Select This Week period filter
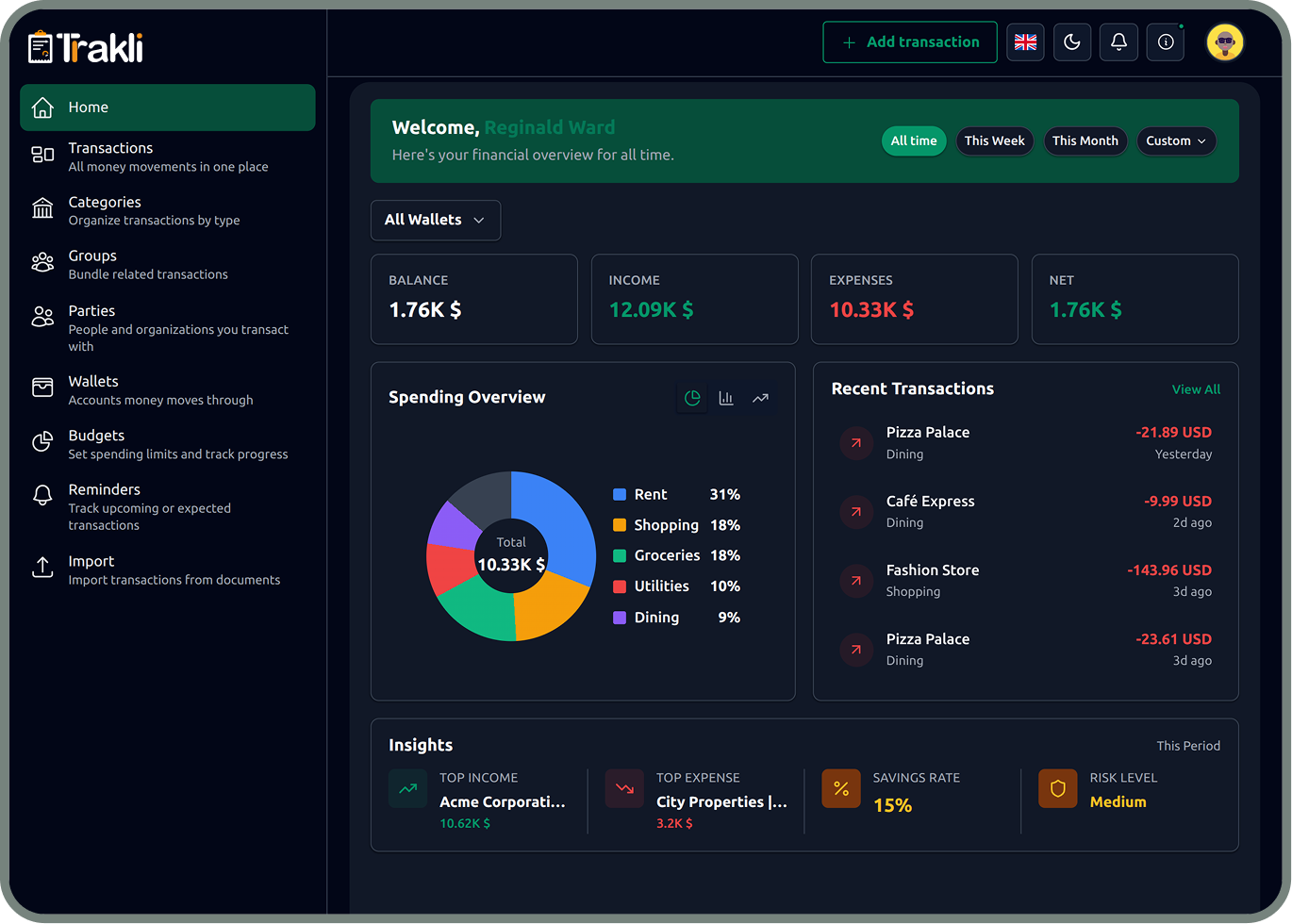The height and width of the screenshot is (924, 1292). [x=994, y=140]
